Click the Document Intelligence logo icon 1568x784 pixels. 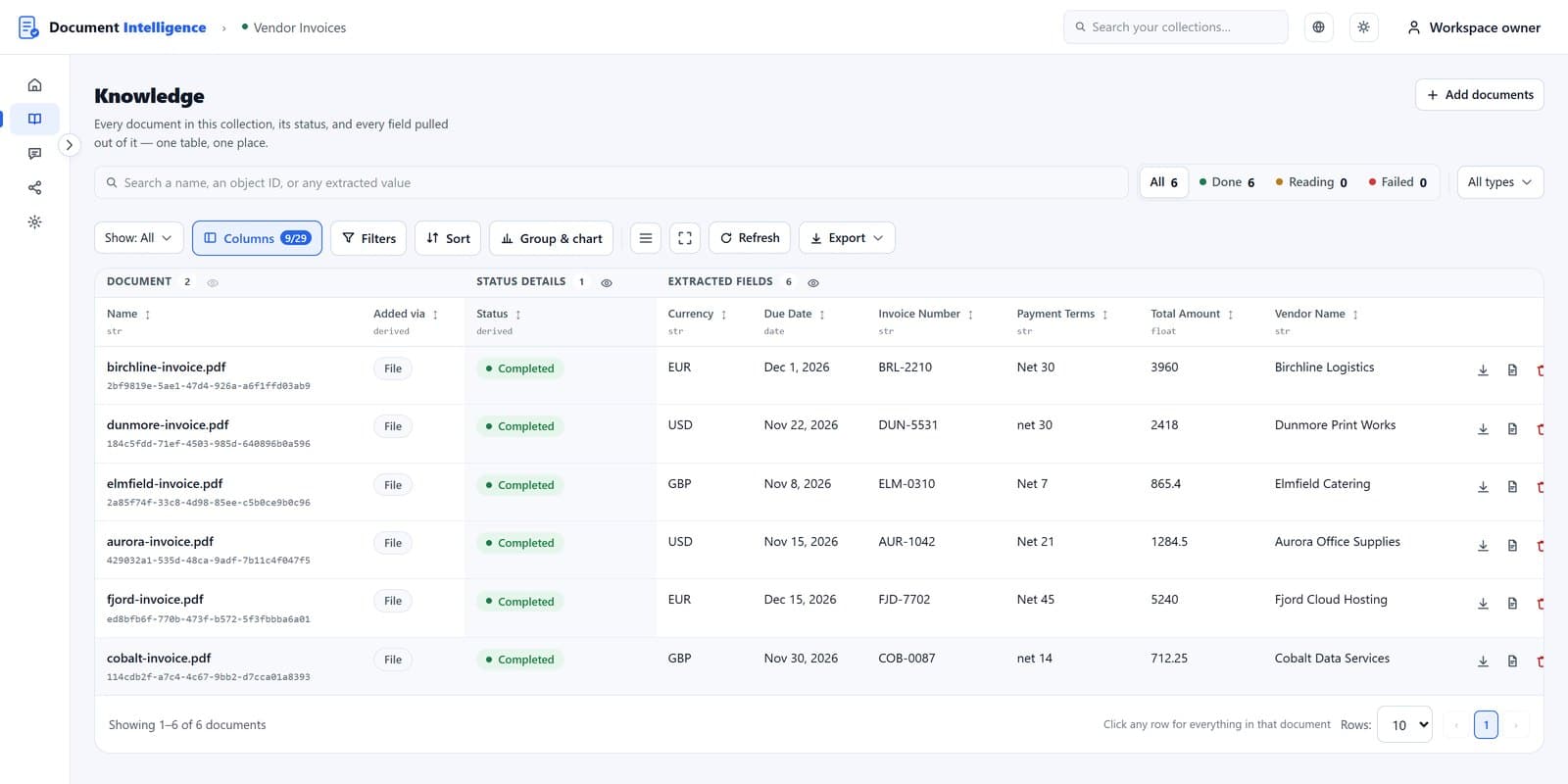(28, 27)
